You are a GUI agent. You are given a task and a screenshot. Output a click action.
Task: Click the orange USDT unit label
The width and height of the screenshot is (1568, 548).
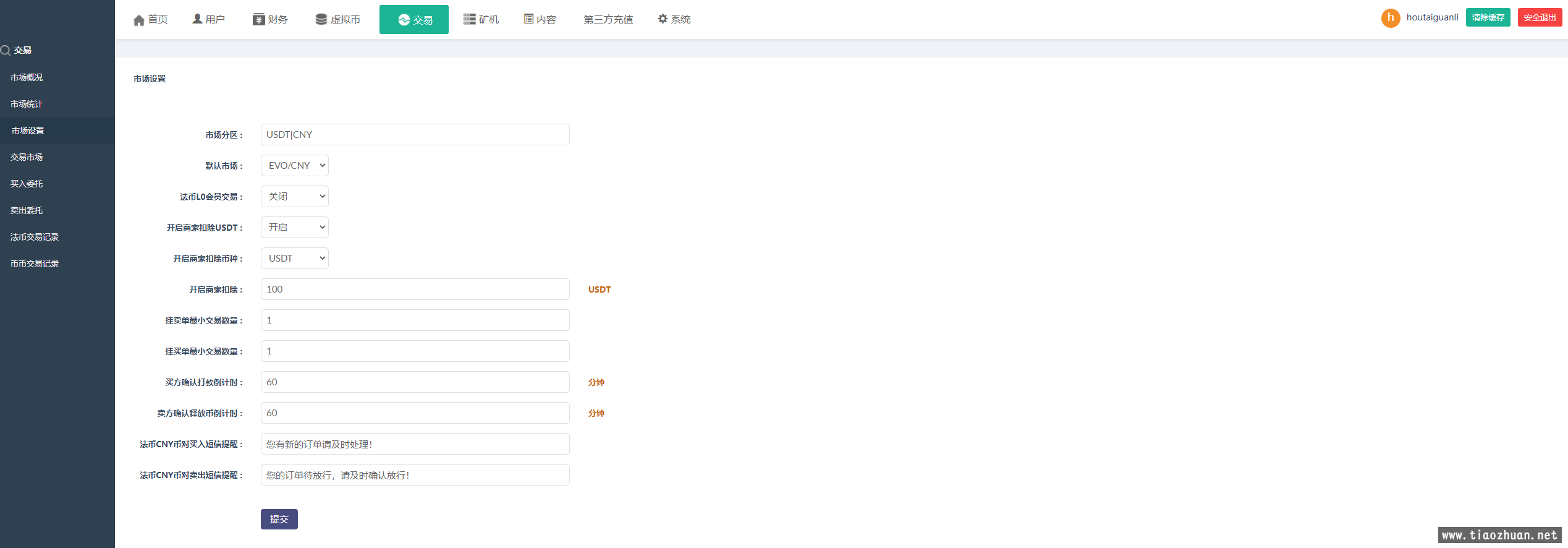point(600,289)
